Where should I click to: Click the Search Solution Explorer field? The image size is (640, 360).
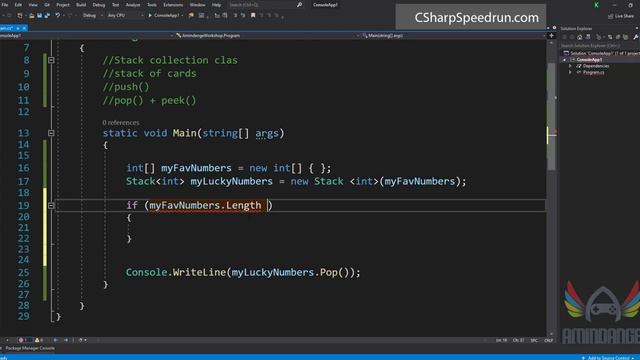(599, 45)
